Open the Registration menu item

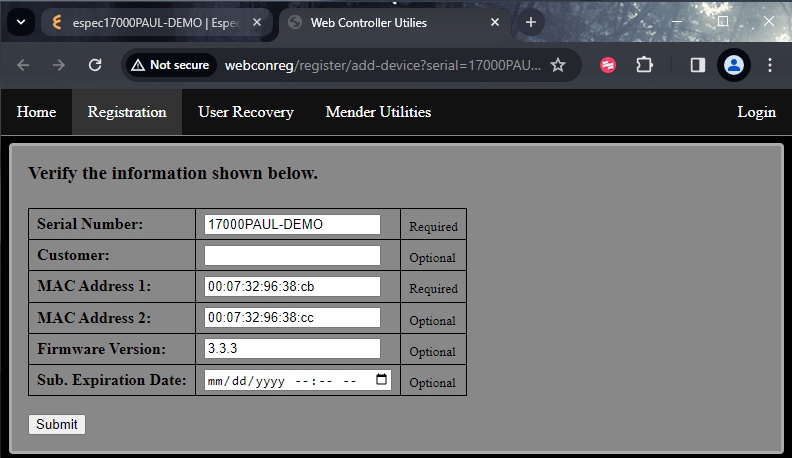point(127,112)
